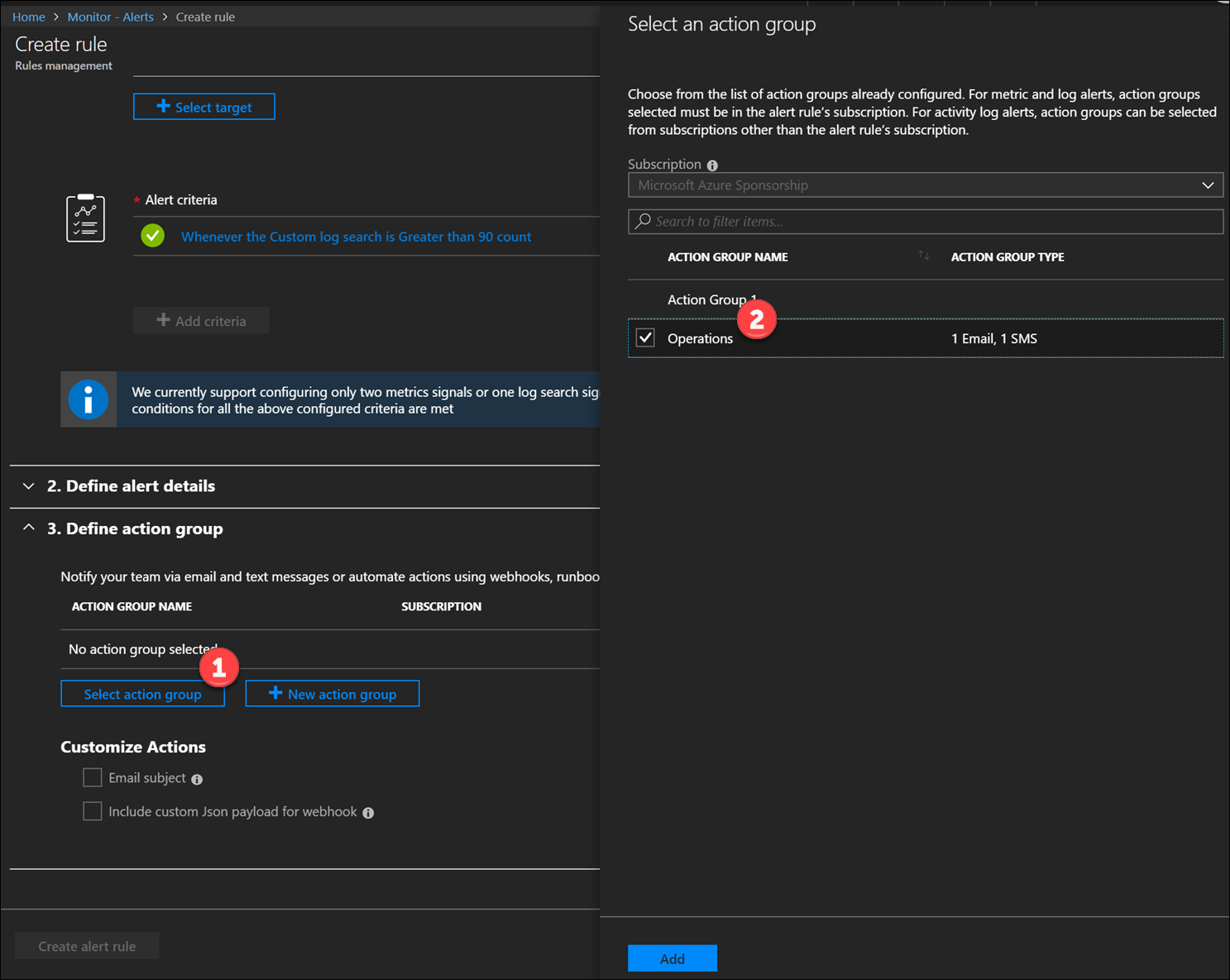This screenshot has width=1230, height=980.
Task: Open the Microsoft Azure Sponsorship subscription dropdown
Action: (1208, 184)
